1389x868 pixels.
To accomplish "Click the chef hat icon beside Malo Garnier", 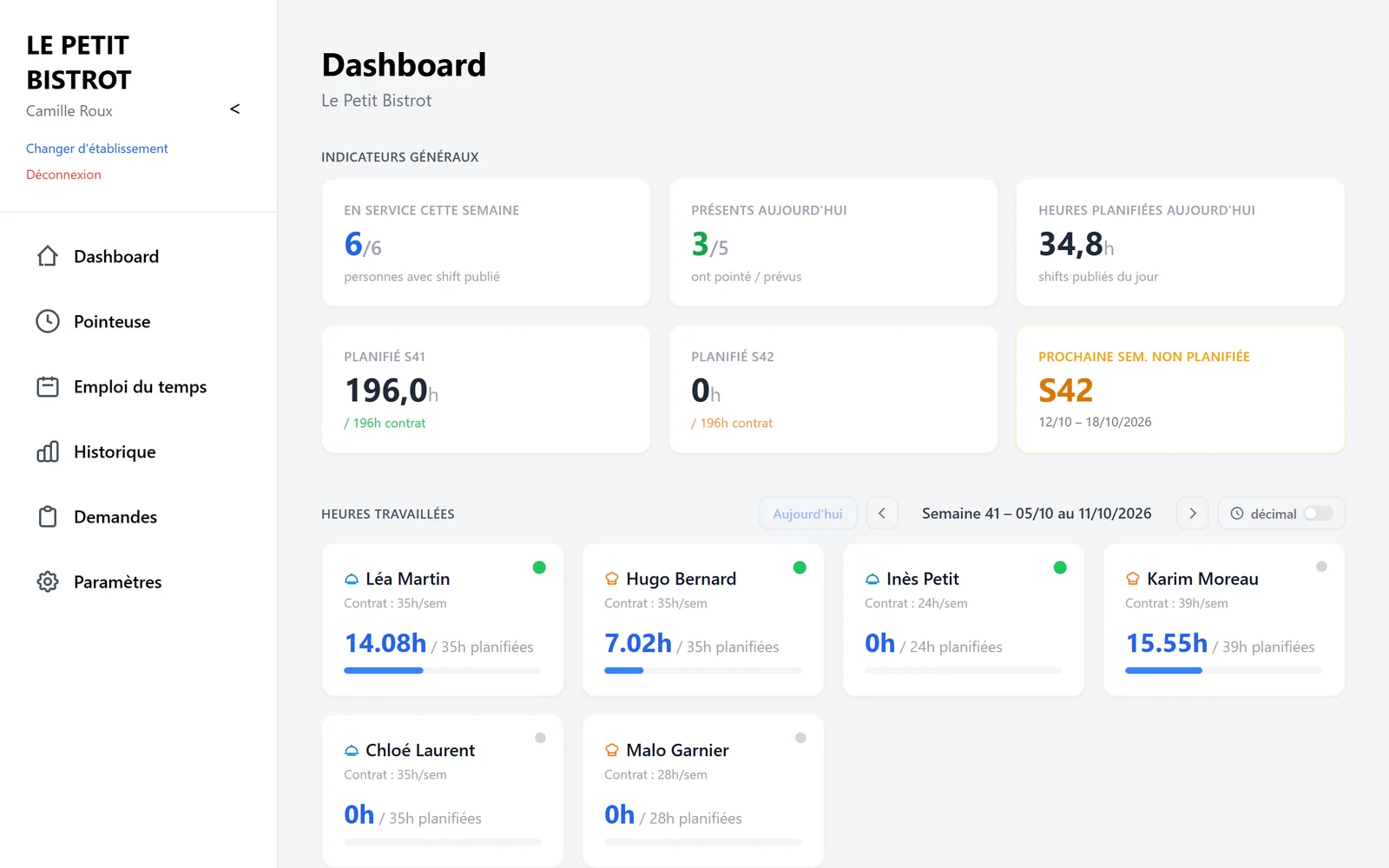I will pos(612,750).
